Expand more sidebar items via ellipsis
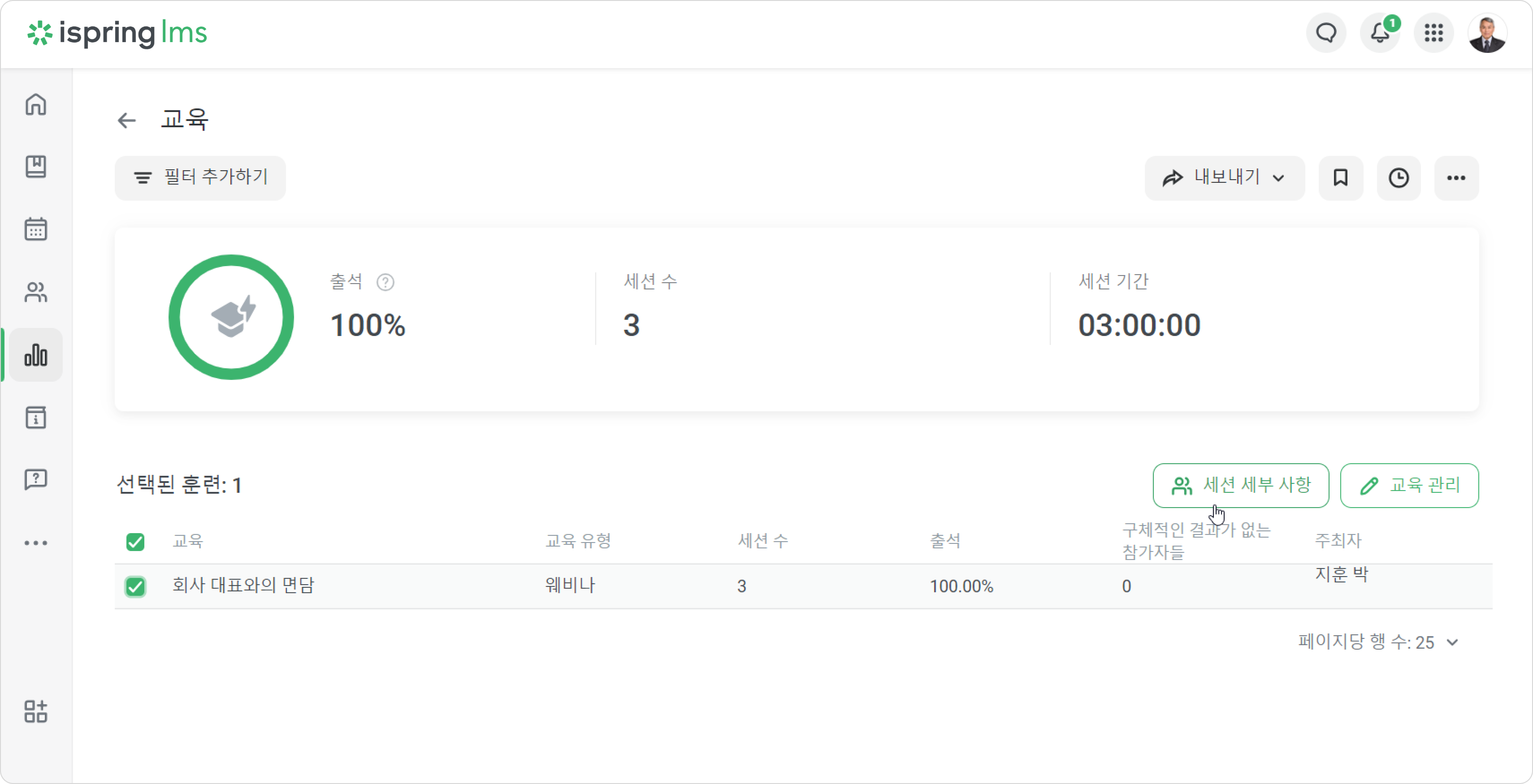 [36, 543]
